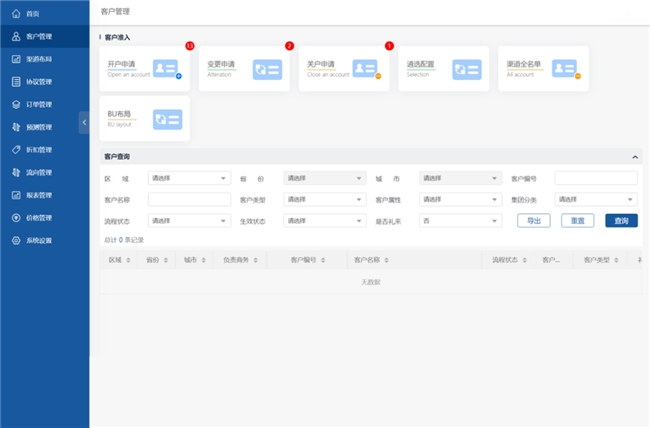Click the chart icon beside 渠道布局

tap(16, 59)
